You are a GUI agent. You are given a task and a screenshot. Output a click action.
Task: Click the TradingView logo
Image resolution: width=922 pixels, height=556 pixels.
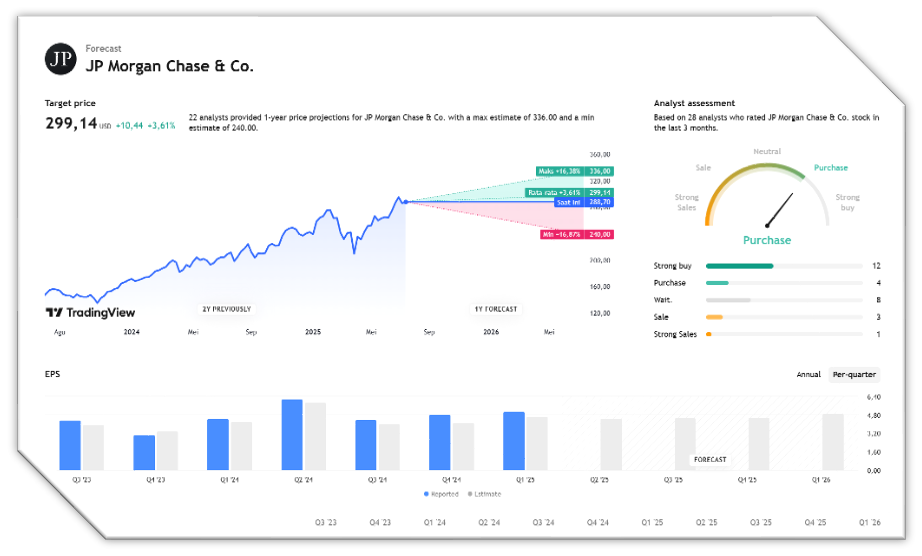(x=91, y=313)
